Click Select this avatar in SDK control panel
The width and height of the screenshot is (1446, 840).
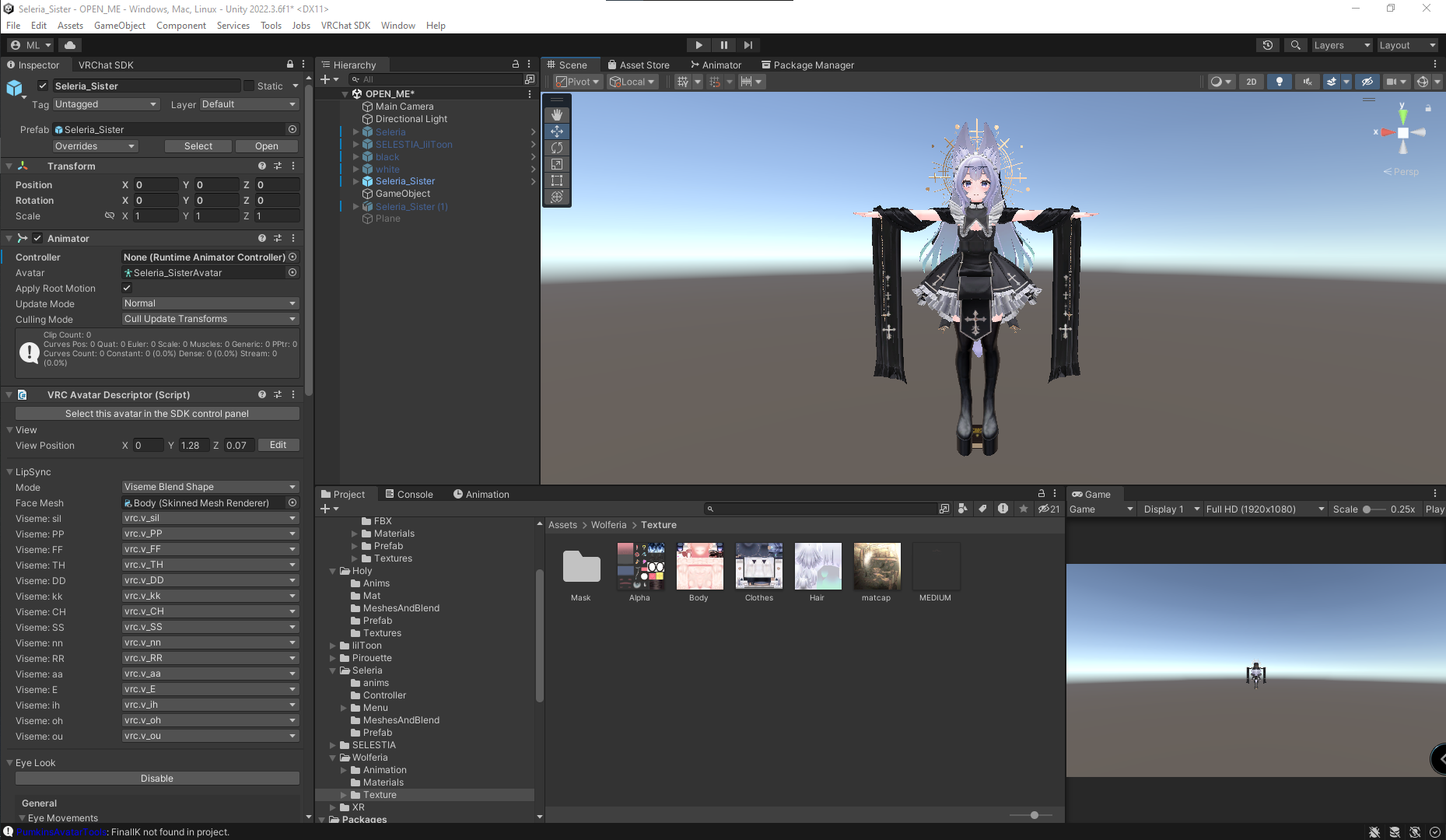[157, 414]
